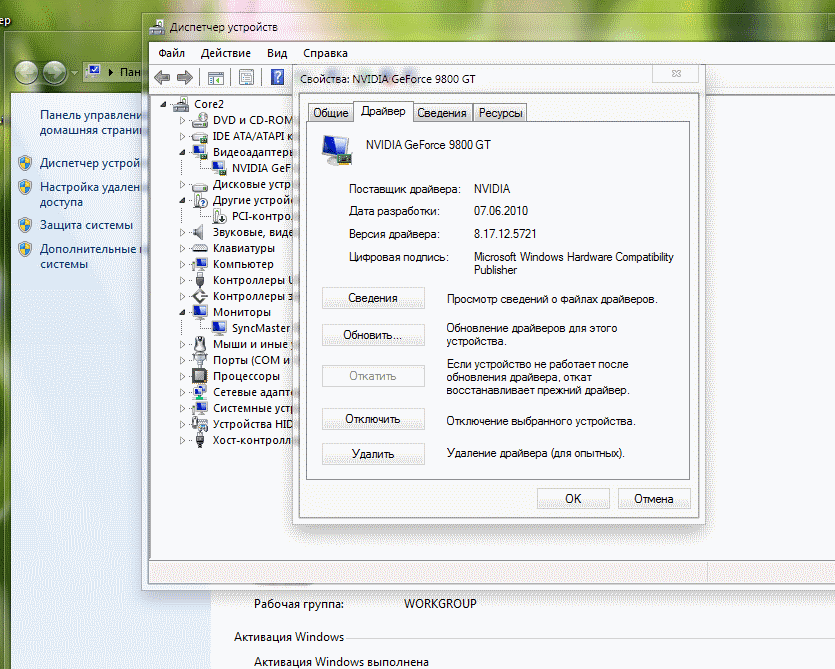Select the SyncMaster monitor icon

pyautogui.click(x=219, y=328)
